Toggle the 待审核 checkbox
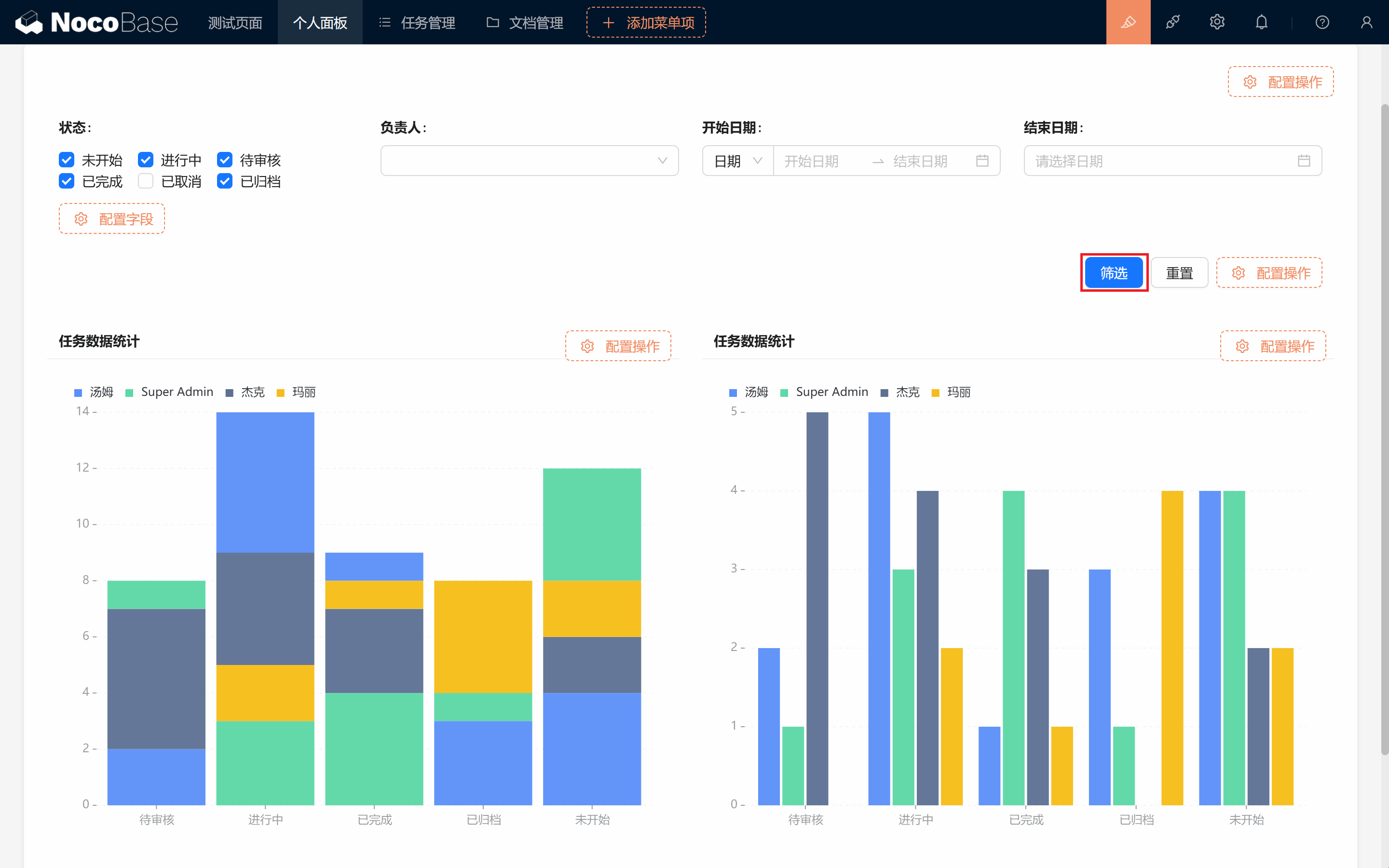Image resolution: width=1389 pixels, height=868 pixels. 224,160
